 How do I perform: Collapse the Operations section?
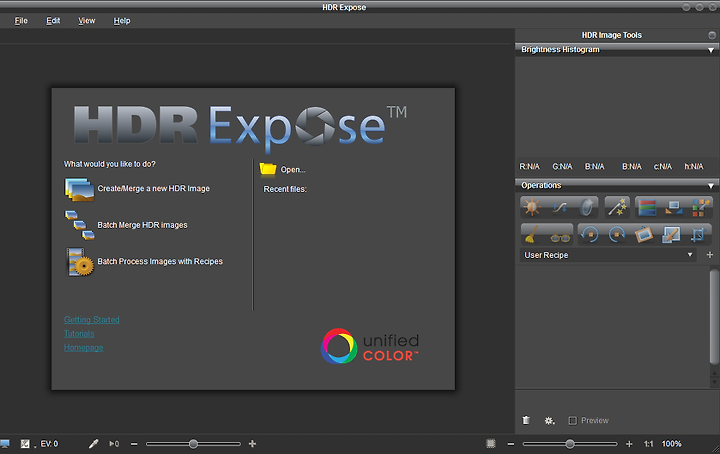click(x=710, y=186)
